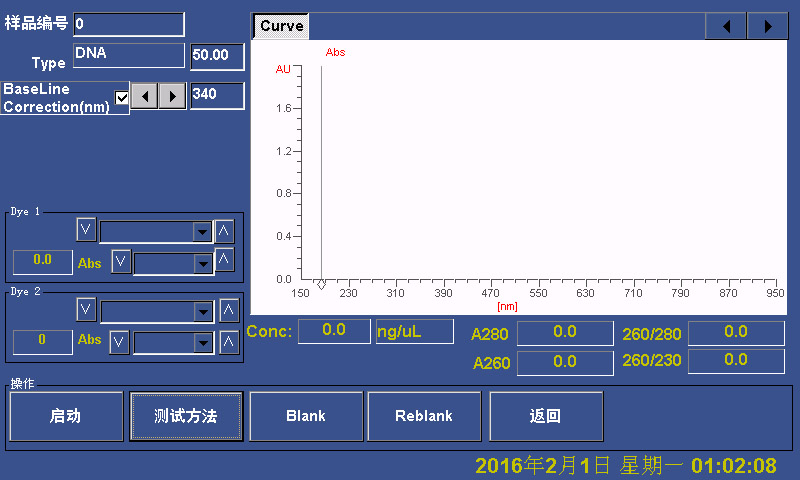Toggle the BaseLine Correction checkbox
The width and height of the screenshot is (800, 480).
click(x=122, y=98)
